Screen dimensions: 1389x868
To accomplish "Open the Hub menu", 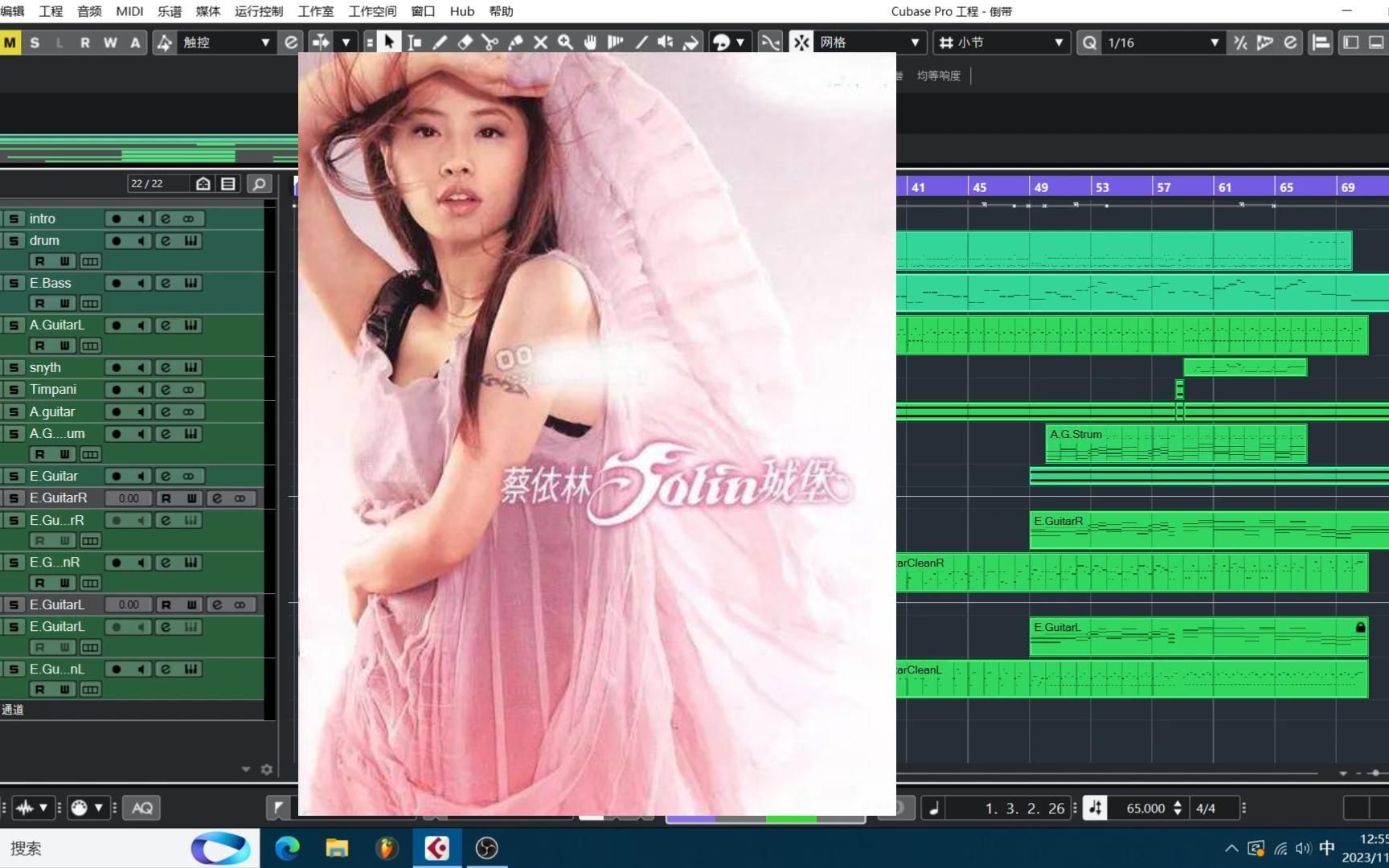I will pos(462,11).
